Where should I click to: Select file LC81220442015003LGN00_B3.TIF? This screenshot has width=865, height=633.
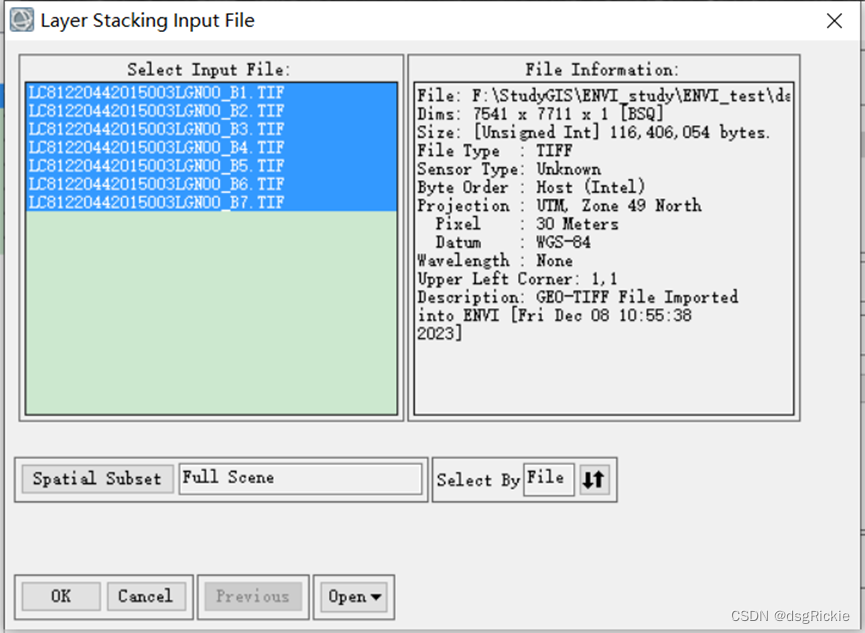point(211,129)
